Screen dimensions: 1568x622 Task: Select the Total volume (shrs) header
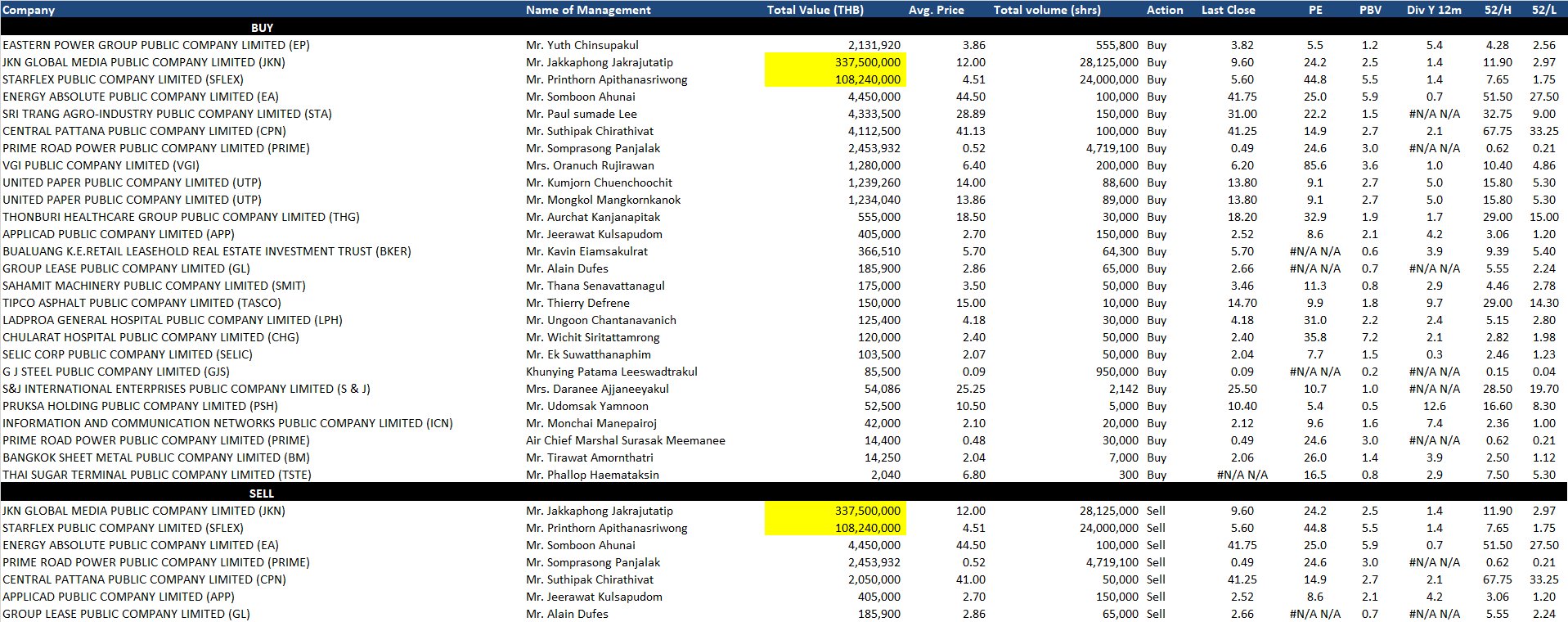click(1047, 10)
